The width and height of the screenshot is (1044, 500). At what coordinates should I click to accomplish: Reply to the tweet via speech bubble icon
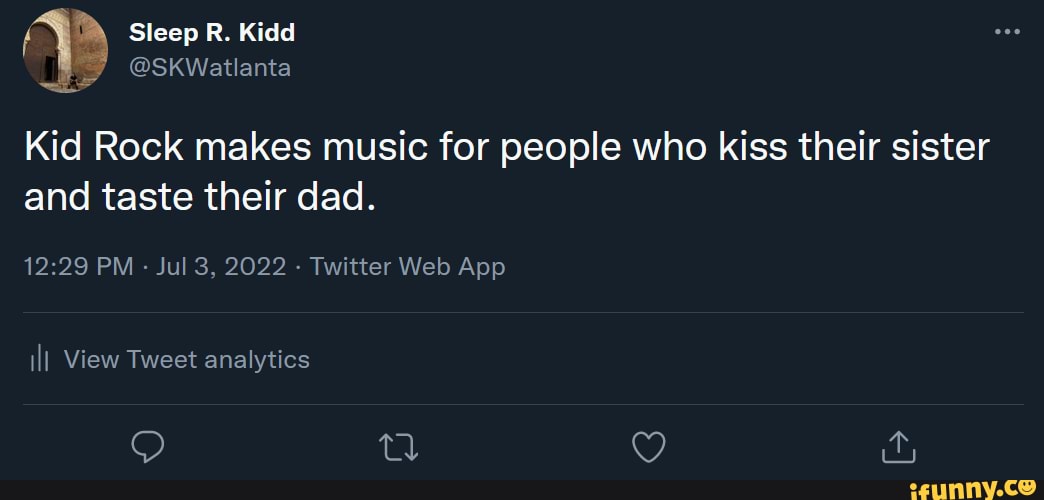click(147, 447)
